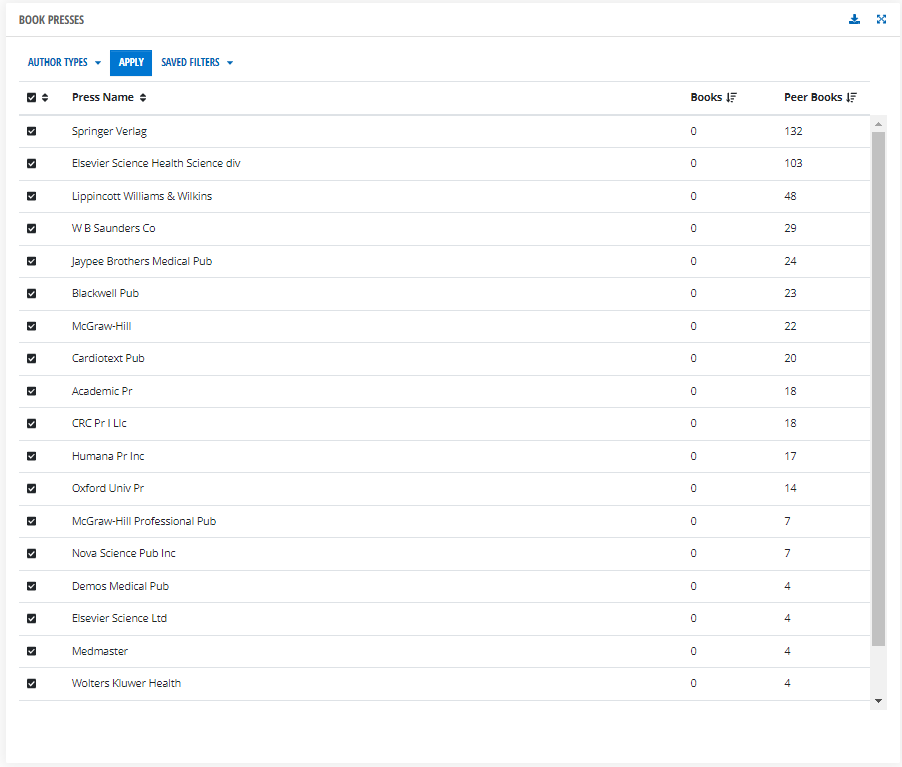The height and width of the screenshot is (767, 902).
Task: Select the W B Saunders Co name
Action: [113, 228]
